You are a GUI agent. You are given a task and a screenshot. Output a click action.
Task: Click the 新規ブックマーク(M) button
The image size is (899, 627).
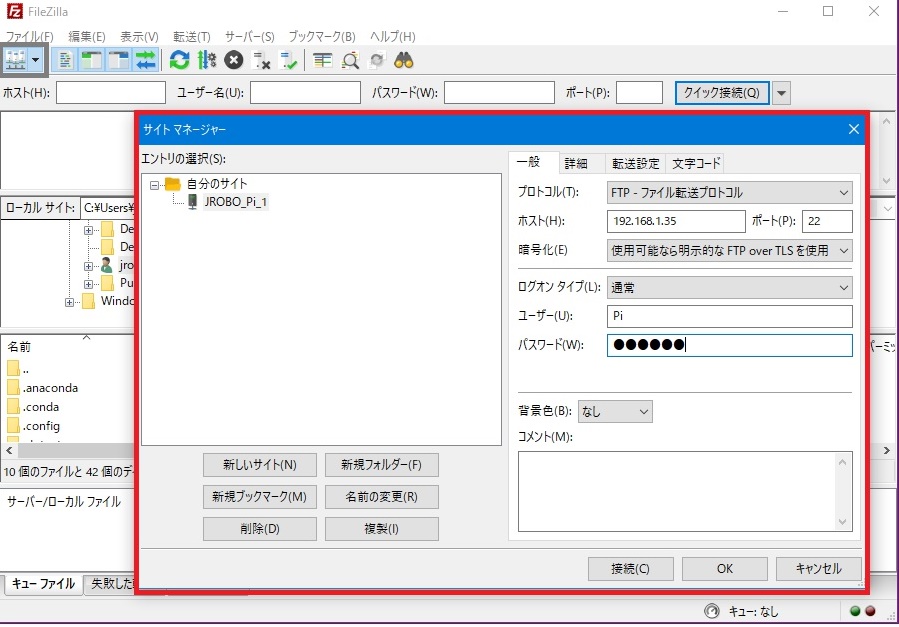(260, 497)
